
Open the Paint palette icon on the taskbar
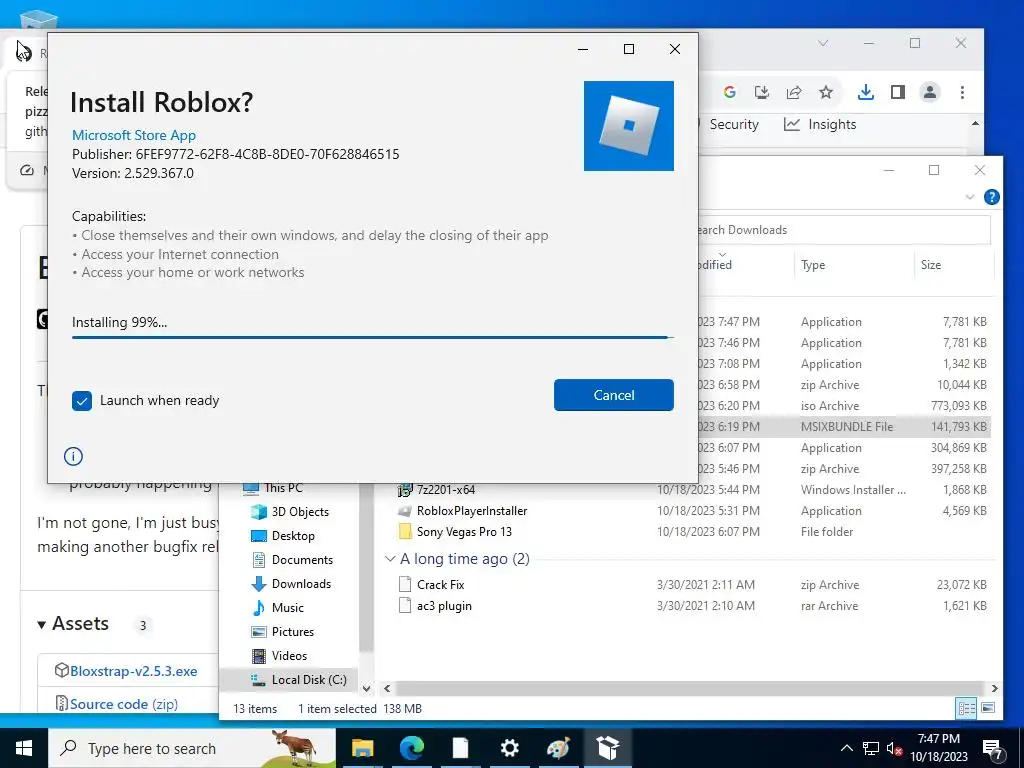point(558,748)
